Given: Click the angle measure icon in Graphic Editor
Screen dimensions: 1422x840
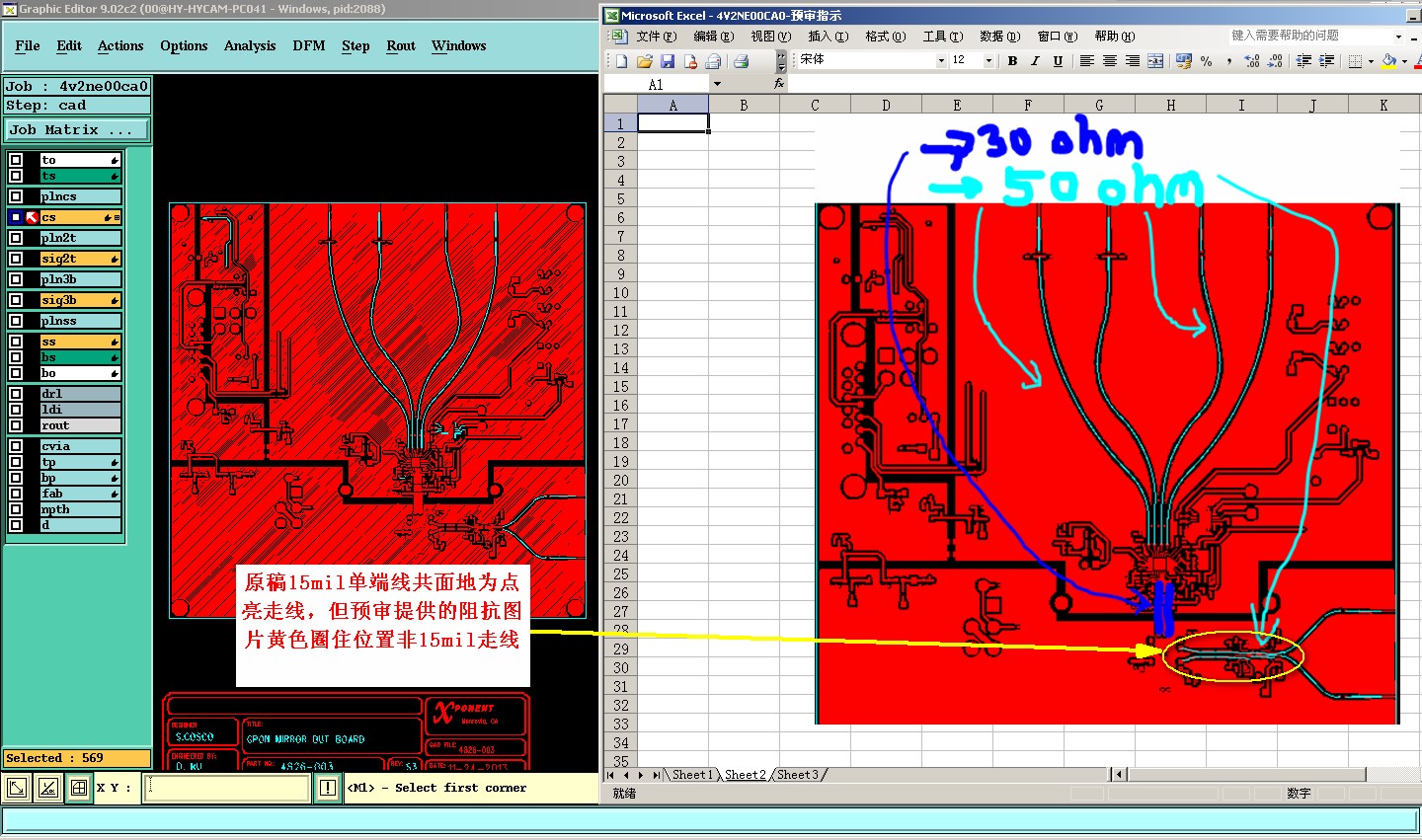Looking at the screenshot, I should (x=48, y=788).
